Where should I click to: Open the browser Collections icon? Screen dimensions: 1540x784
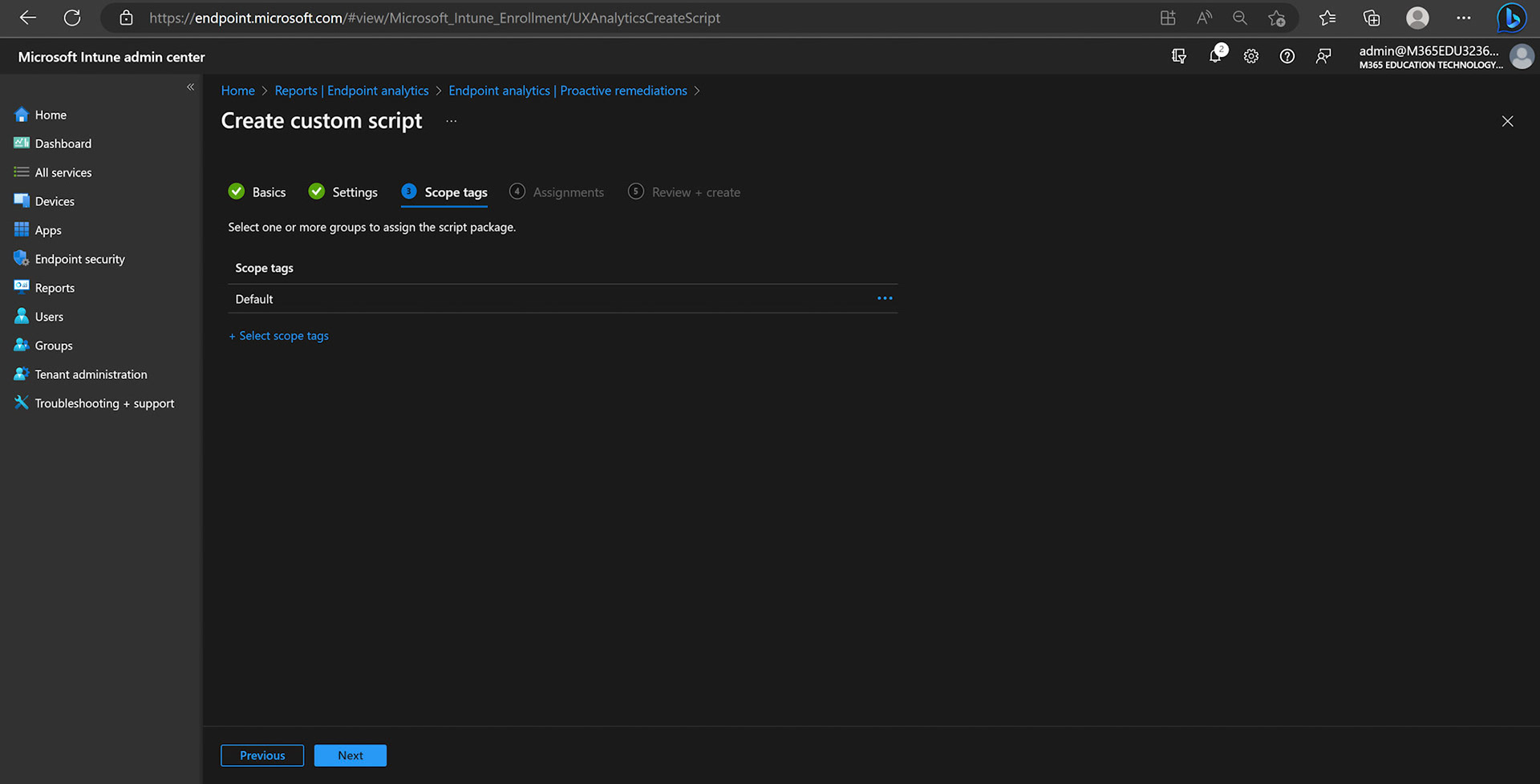click(x=1372, y=18)
